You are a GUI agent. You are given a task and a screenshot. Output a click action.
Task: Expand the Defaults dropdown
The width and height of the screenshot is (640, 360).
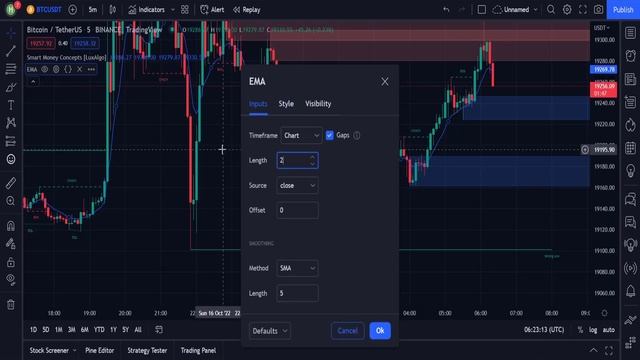270,331
